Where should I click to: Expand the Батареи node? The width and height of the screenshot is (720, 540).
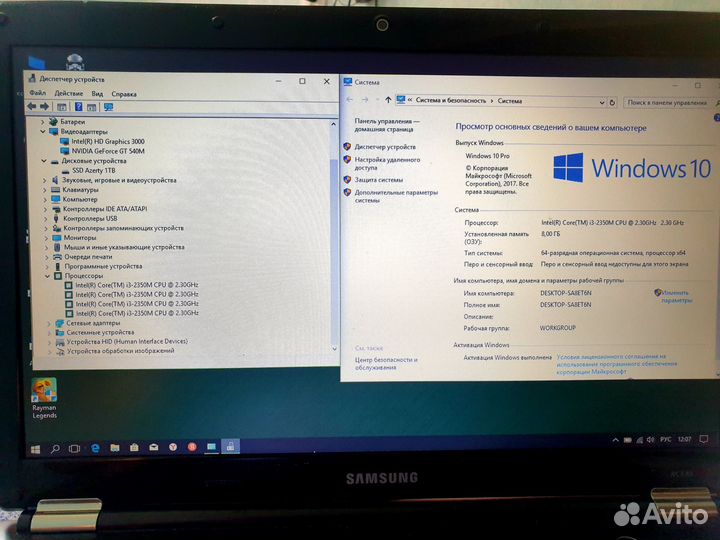click(42, 122)
